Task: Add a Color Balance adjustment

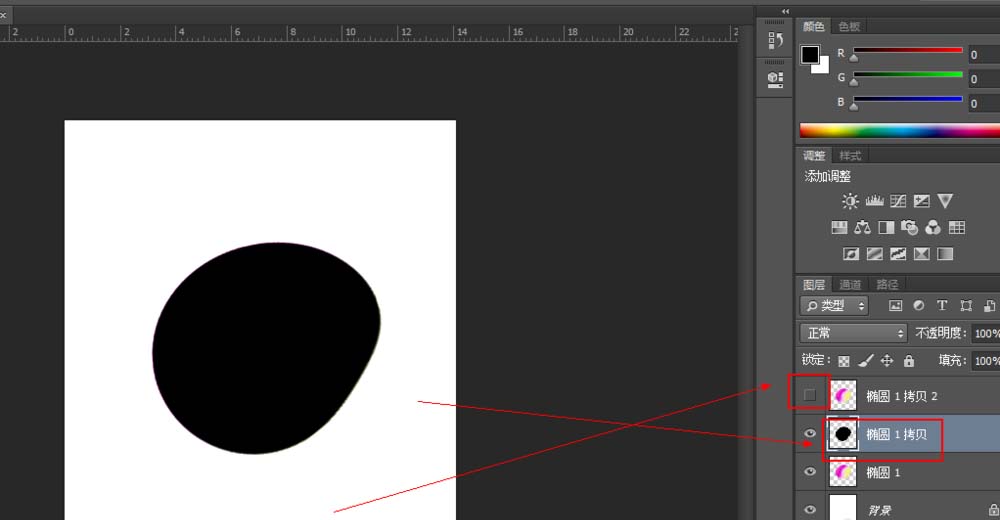Action: (x=862, y=228)
